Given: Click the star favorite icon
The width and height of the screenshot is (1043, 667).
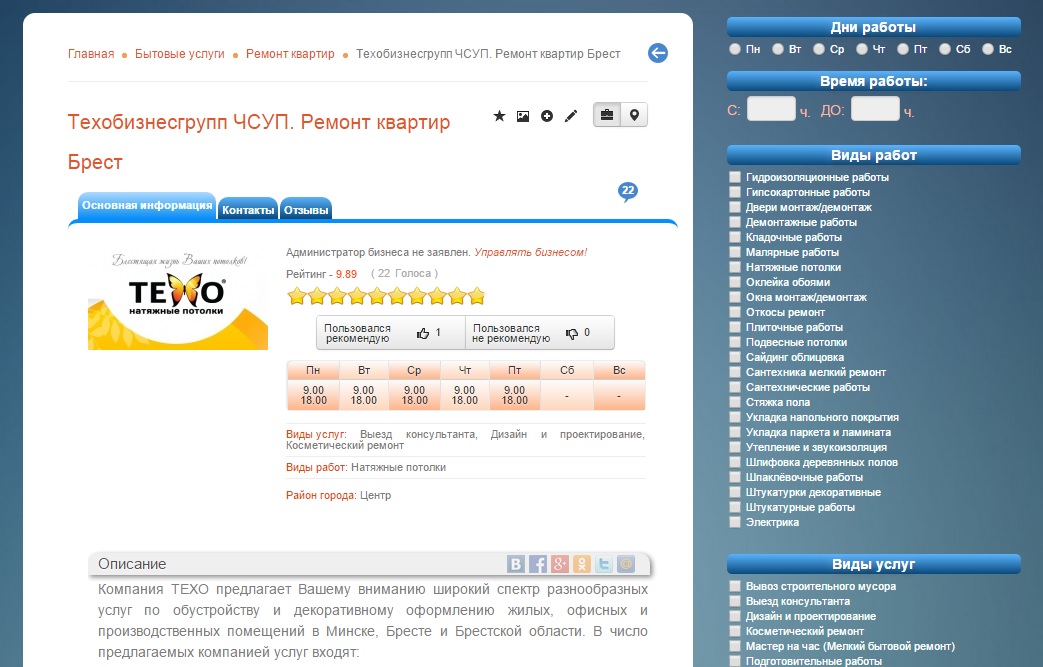Looking at the screenshot, I should click(499, 116).
